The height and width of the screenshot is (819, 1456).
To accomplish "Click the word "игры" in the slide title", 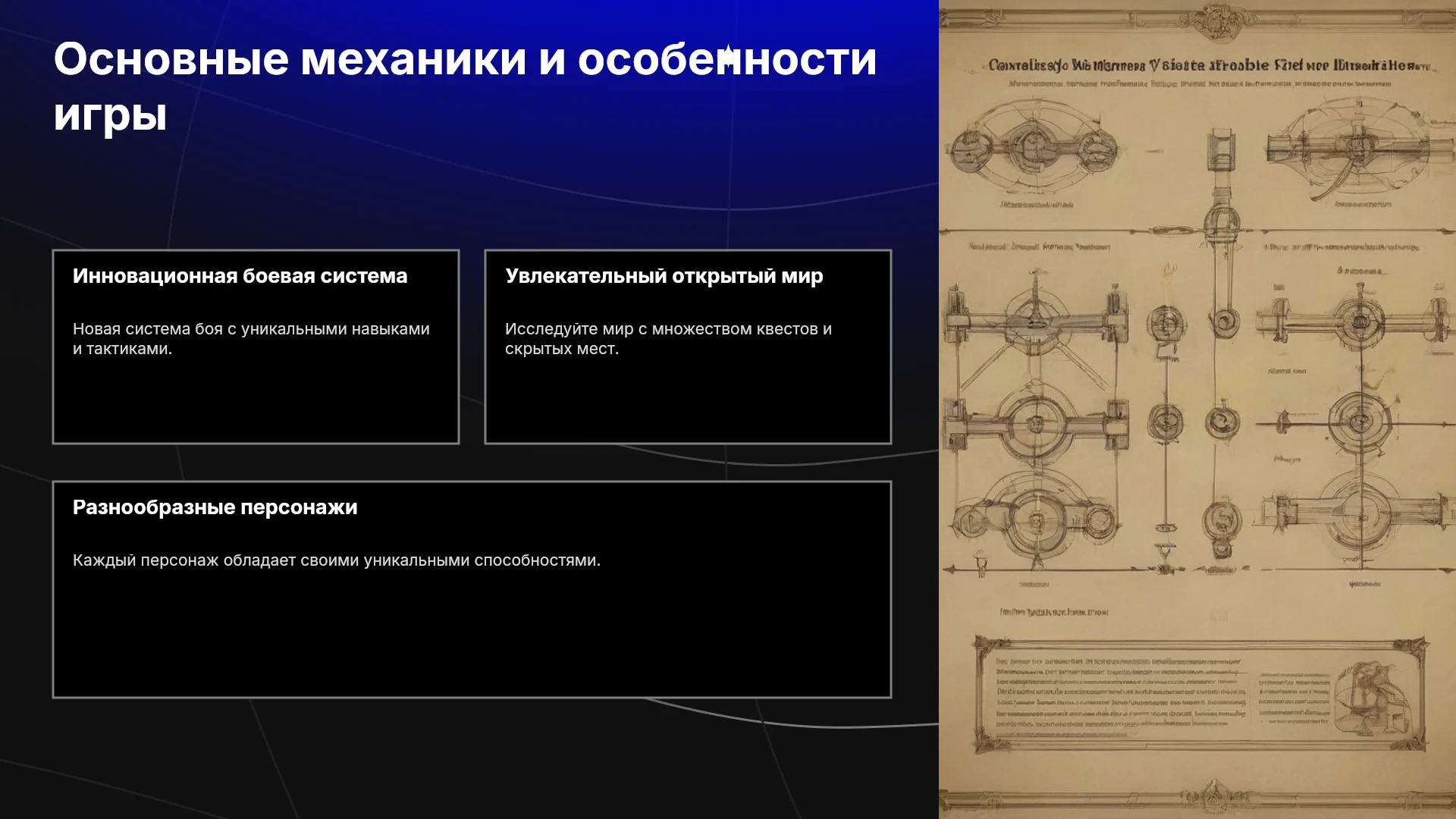I will pos(110,115).
